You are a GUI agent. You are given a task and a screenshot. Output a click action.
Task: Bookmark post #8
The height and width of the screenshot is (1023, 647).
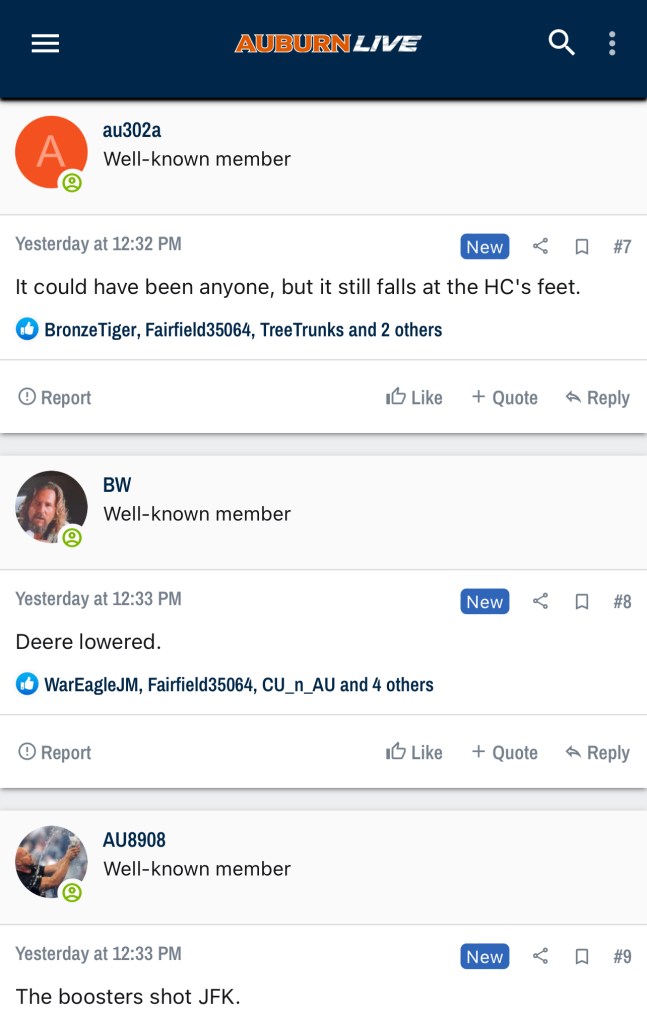tap(581, 602)
